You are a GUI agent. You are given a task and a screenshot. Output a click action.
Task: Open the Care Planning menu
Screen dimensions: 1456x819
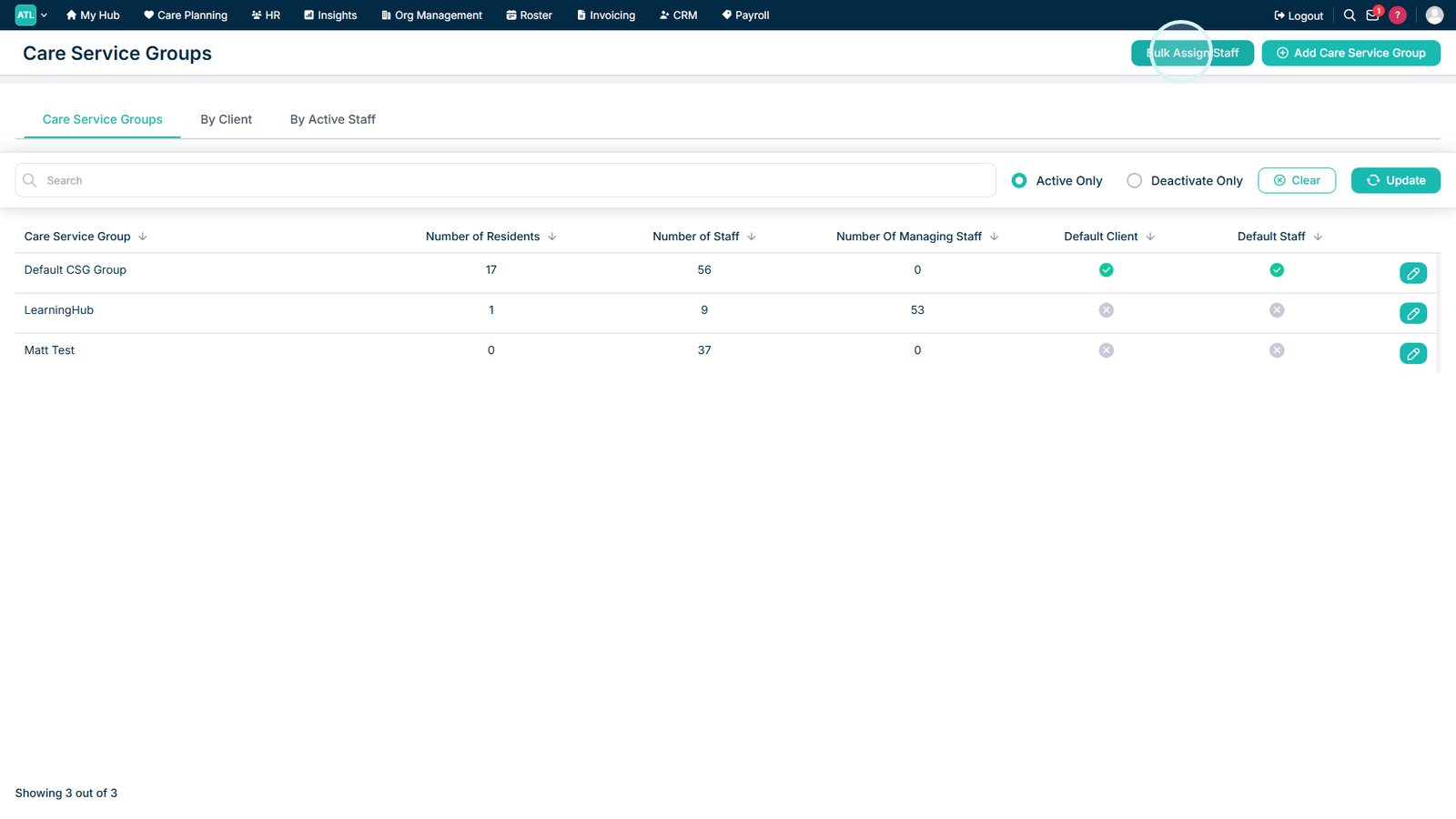186,15
